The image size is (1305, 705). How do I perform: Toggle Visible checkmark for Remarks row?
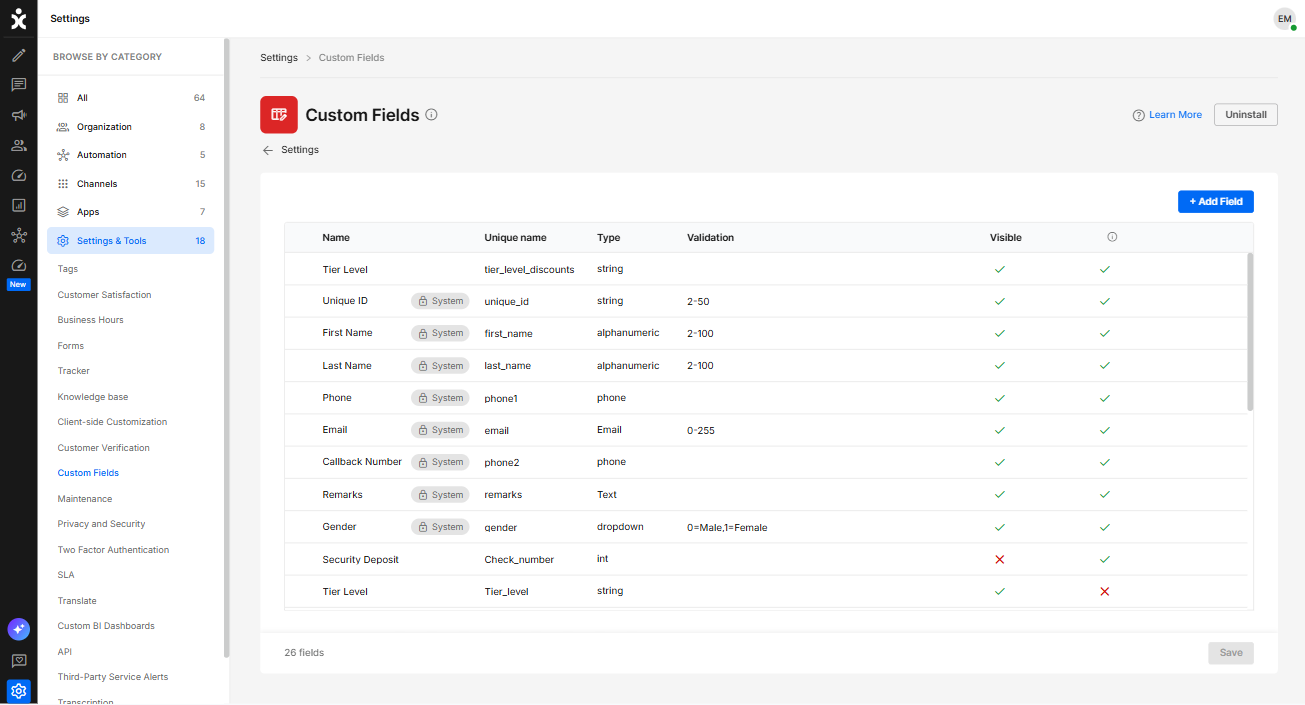pyautogui.click(x=1000, y=494)
